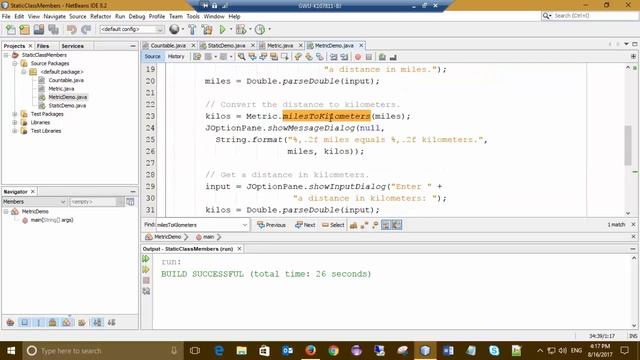Open the Debug menu

pos(137,16)
